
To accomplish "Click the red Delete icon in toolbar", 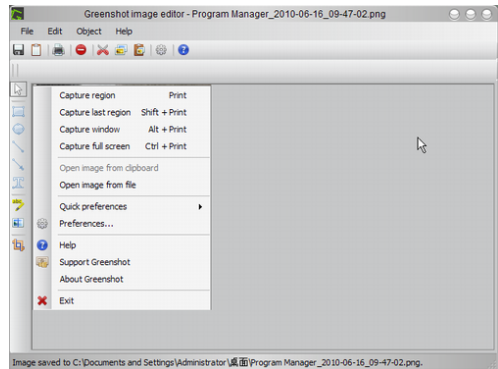I will [x=81, y=50].
